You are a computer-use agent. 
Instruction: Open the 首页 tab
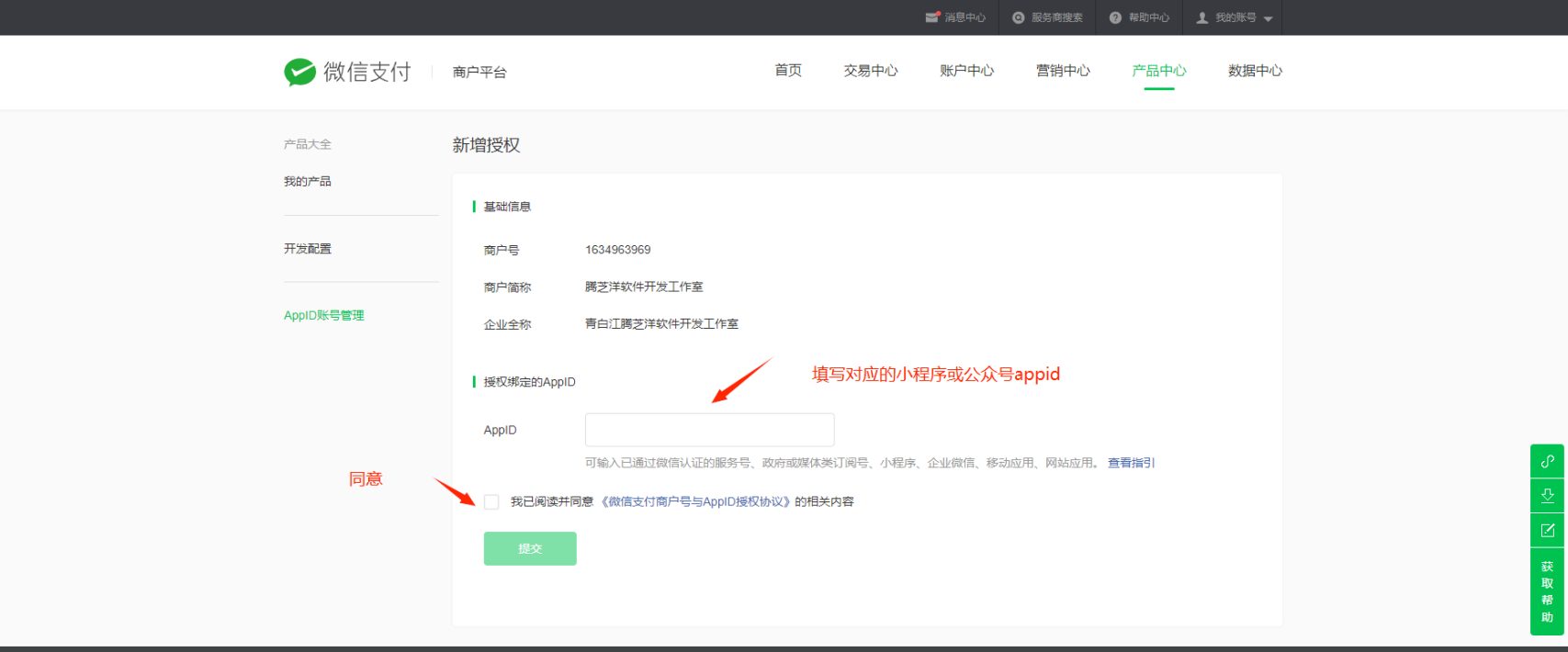tap(788, 71)
